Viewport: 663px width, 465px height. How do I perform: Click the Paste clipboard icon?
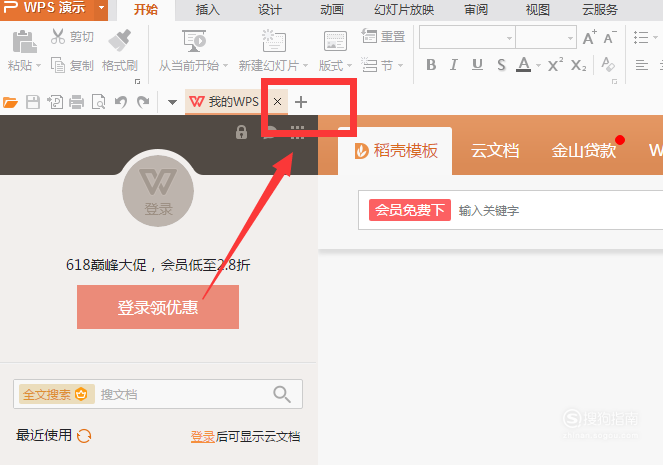24,42
